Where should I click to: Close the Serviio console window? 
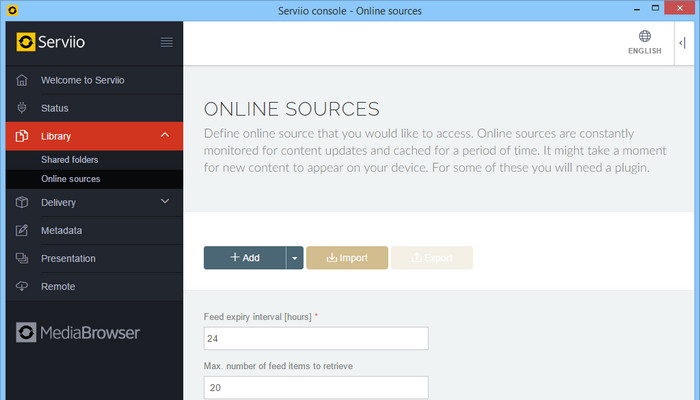tap(679, 8)
